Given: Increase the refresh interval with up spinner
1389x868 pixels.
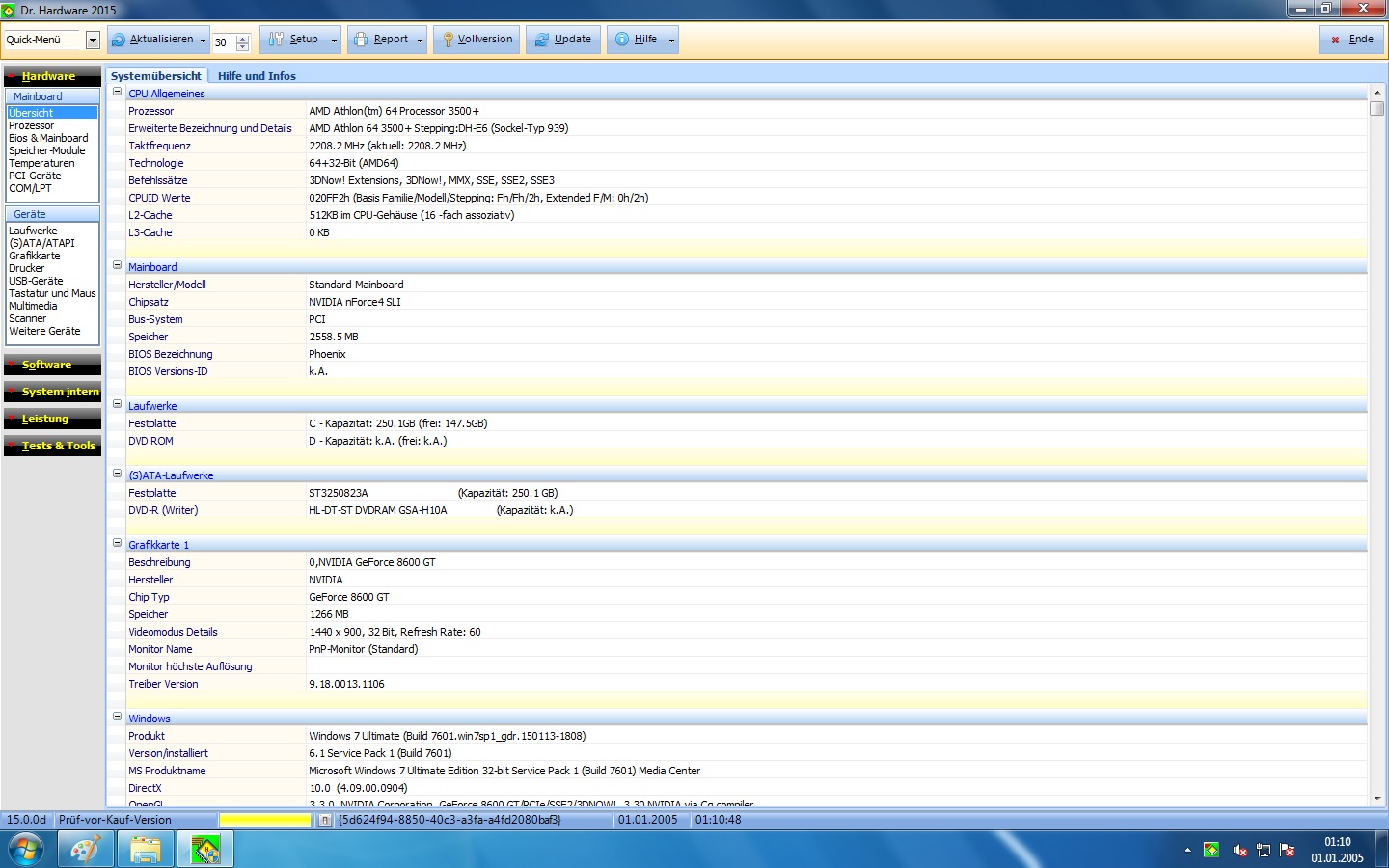Looking at the screenshot, I should 243,39.
